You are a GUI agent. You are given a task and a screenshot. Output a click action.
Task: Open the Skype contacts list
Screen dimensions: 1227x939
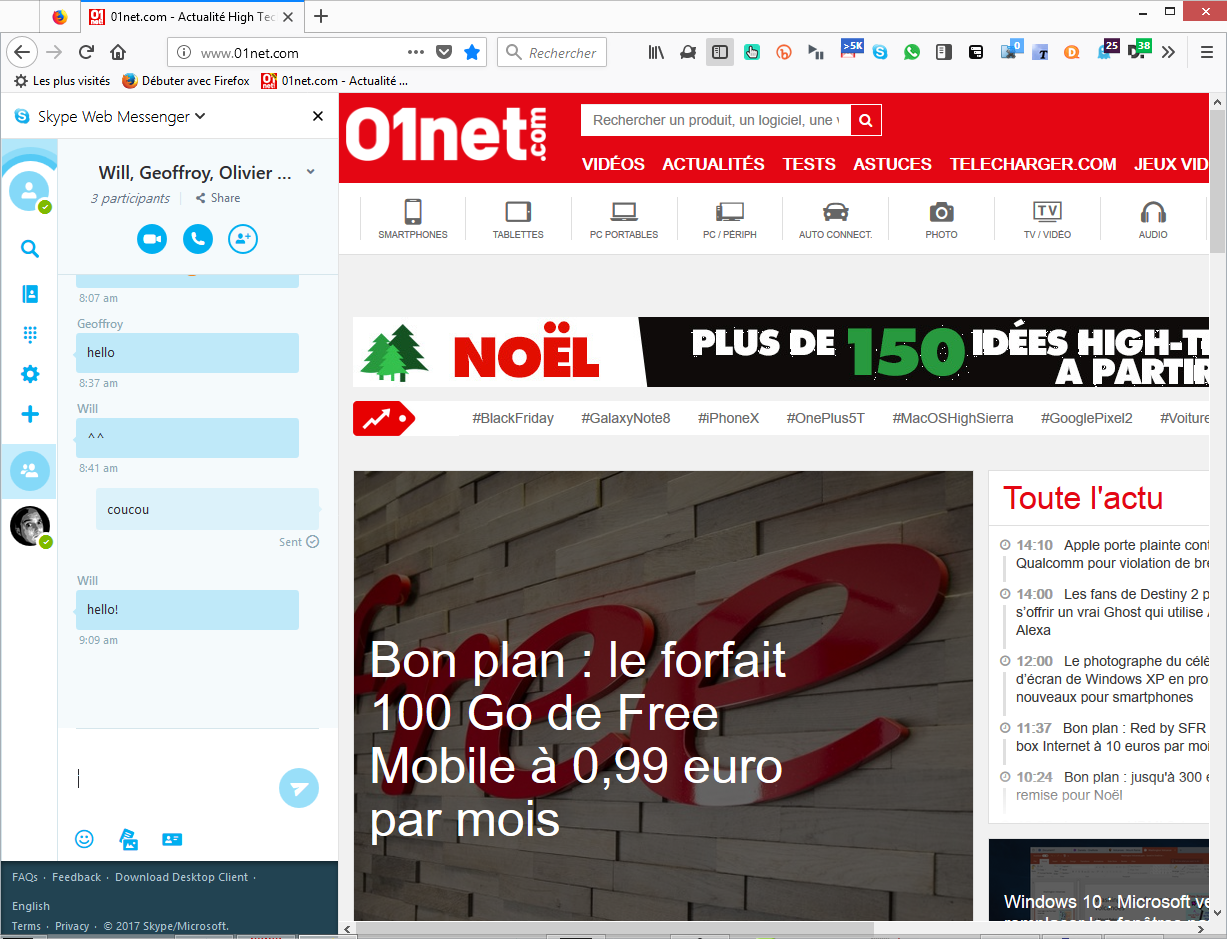point(30,294)
